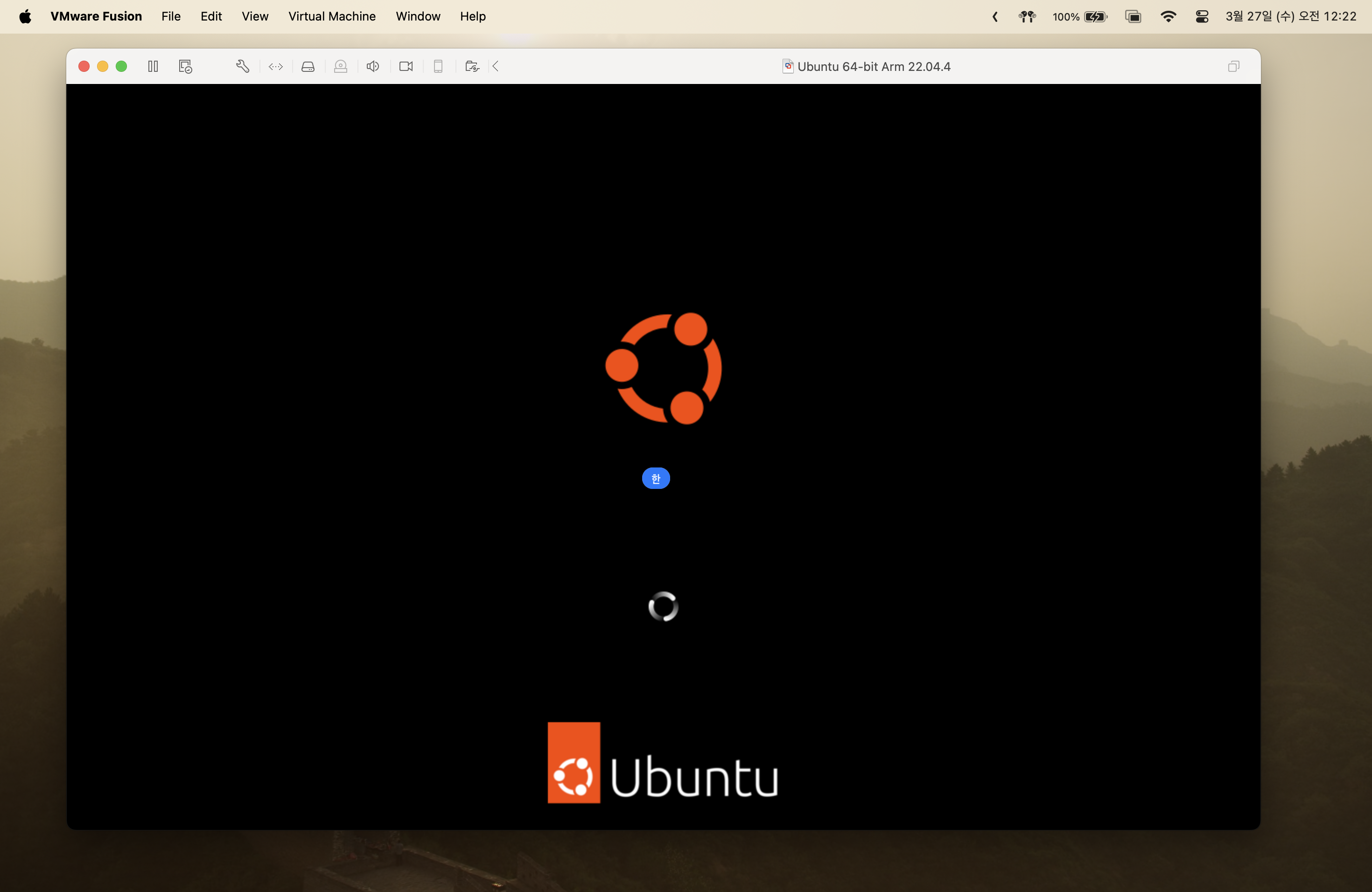Enter full screen with the green button

(121, 66)
